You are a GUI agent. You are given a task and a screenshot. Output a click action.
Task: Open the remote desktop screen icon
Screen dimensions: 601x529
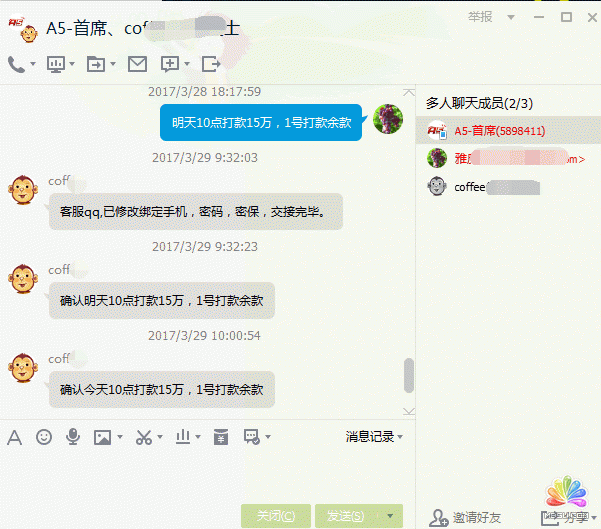coord(56,64)
